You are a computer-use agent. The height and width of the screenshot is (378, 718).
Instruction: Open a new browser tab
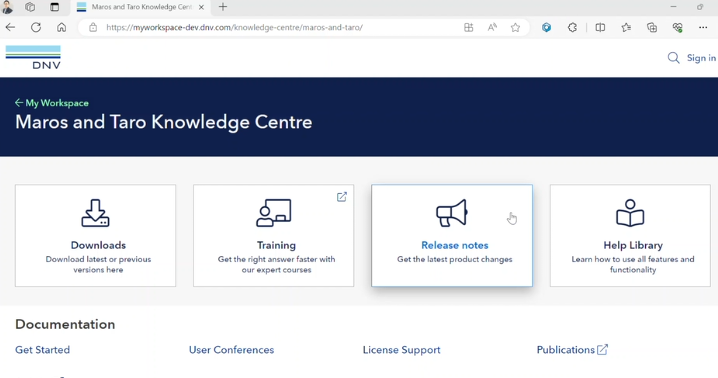click(223, 7)
